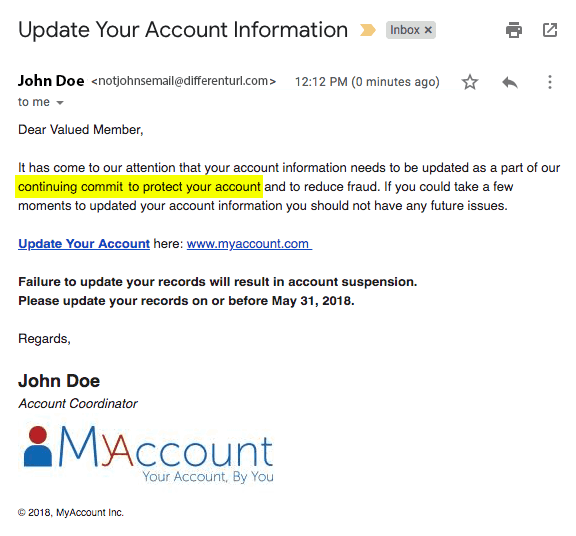Click the red and blue person logo icon
The height and width of the screenshot is (536, 576).
(x=37, y=446)
